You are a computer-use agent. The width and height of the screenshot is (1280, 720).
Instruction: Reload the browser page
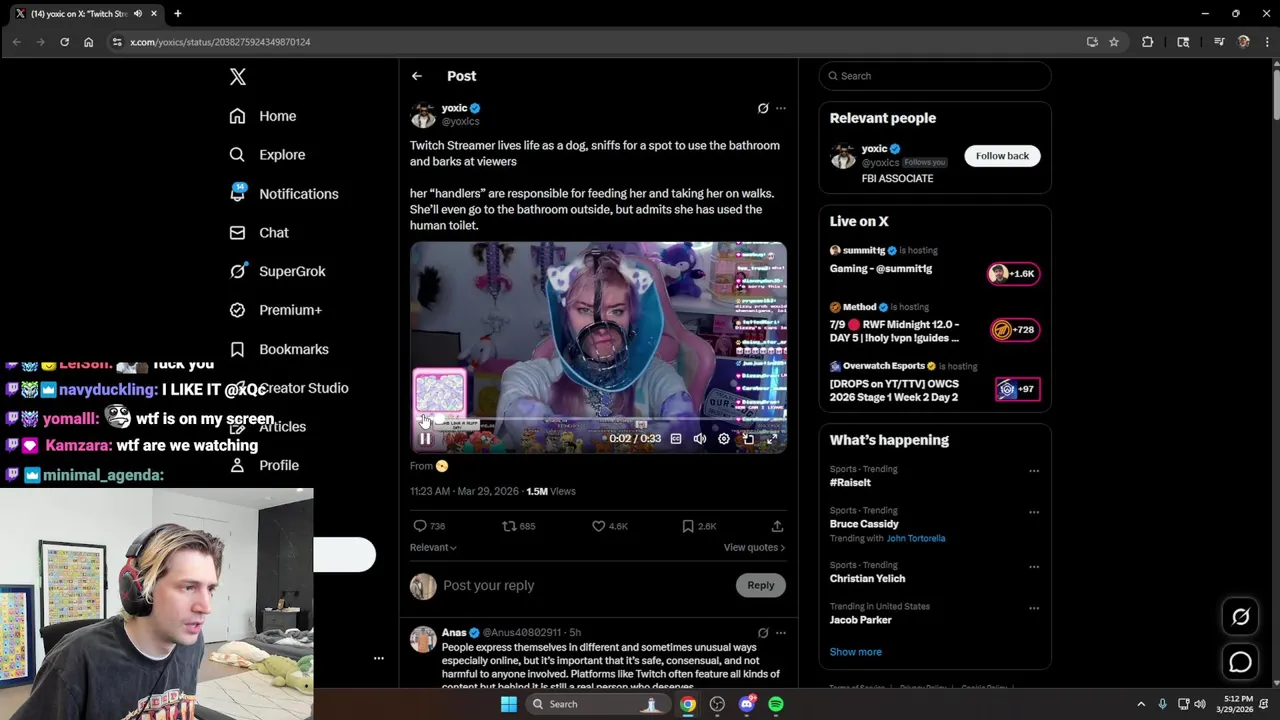coord(64,42)
